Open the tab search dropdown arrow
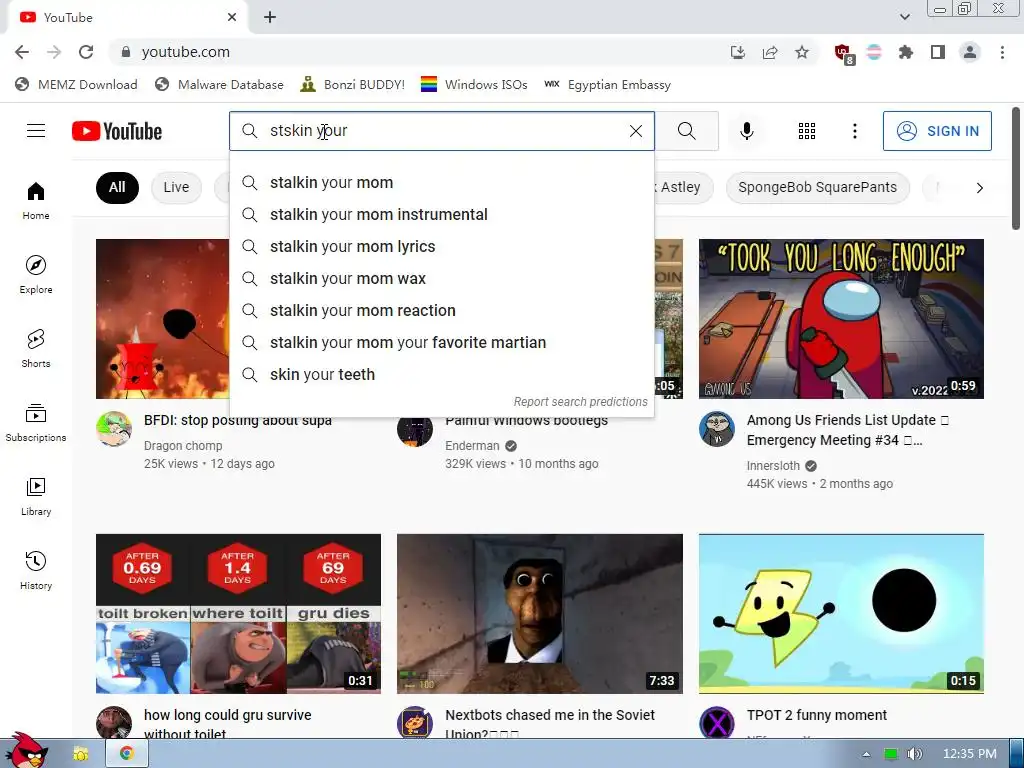The width and height of the screenshot is (1024, 768). click(x=904, y=17)
